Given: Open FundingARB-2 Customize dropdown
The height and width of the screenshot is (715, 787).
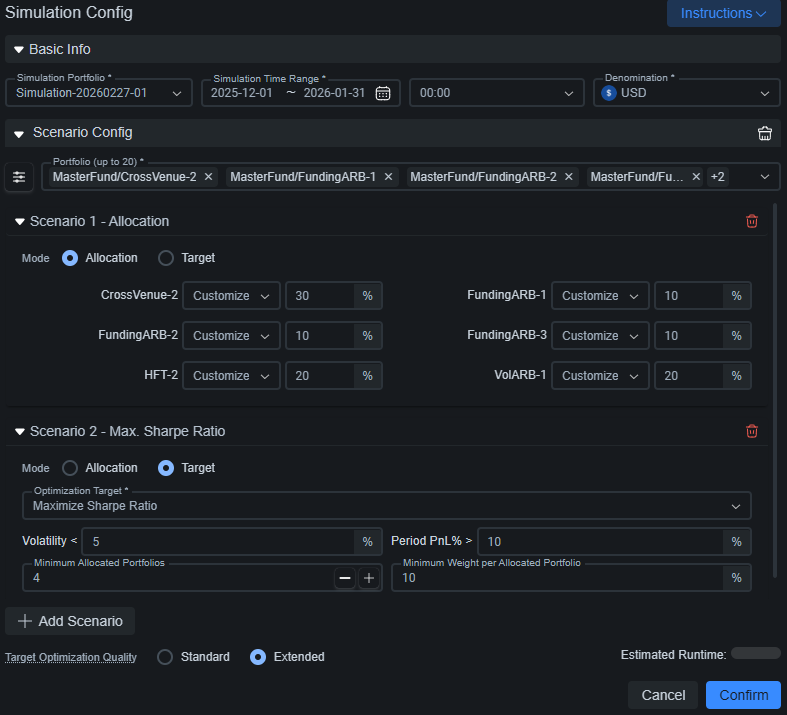Looking at the screenshot, I should [231, 336].
